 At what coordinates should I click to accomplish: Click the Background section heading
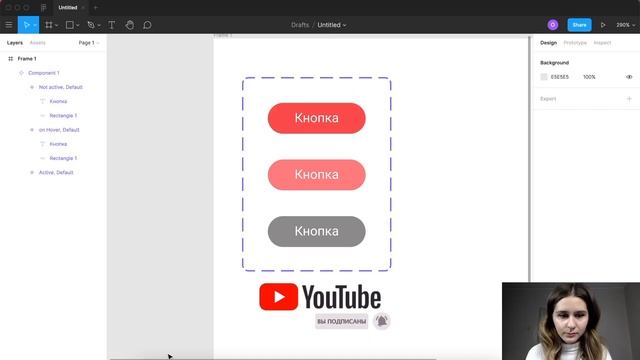pos(554,63)
